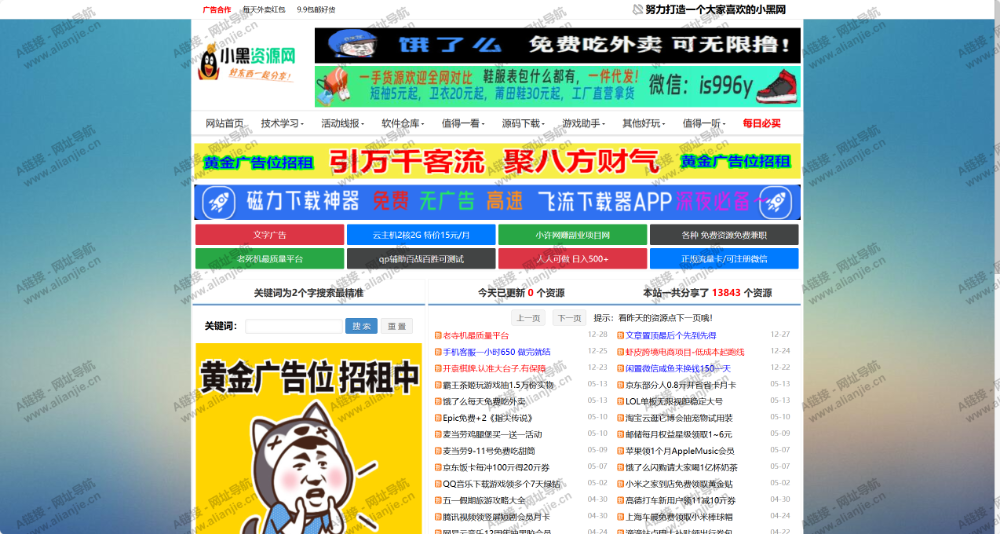Expand the 源码下载 nav dropdown
1000x534 pixels.
pyautogui.click(x=523, y=124)
